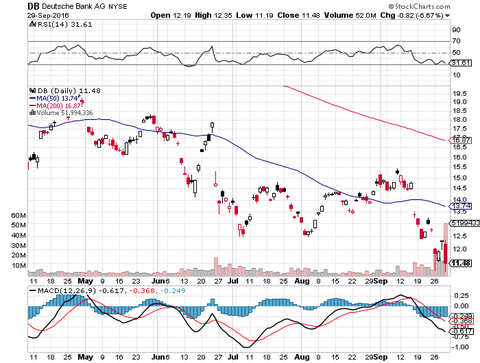The height and width of the screenshot is (363, 480).
Task: Click the Volume 51,994,336 legend text
Action: point(64,113)
